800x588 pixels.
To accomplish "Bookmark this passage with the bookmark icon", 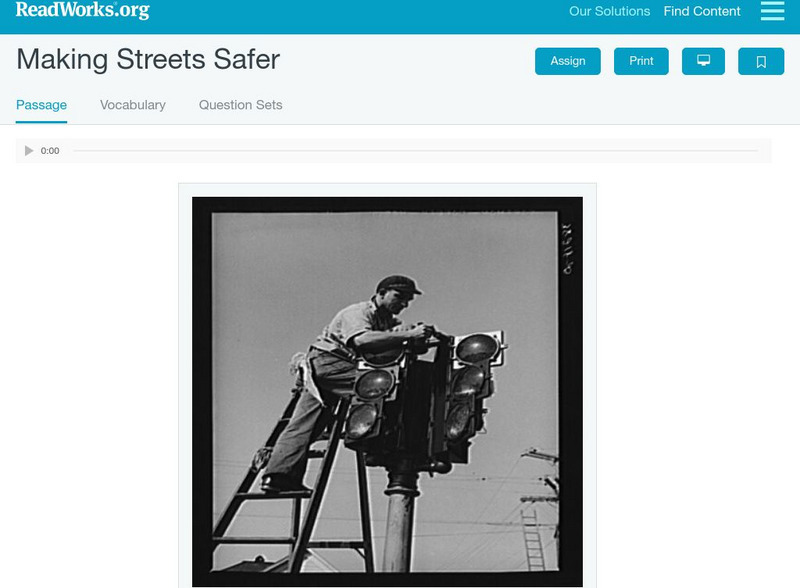I will [x=761, y=61].
